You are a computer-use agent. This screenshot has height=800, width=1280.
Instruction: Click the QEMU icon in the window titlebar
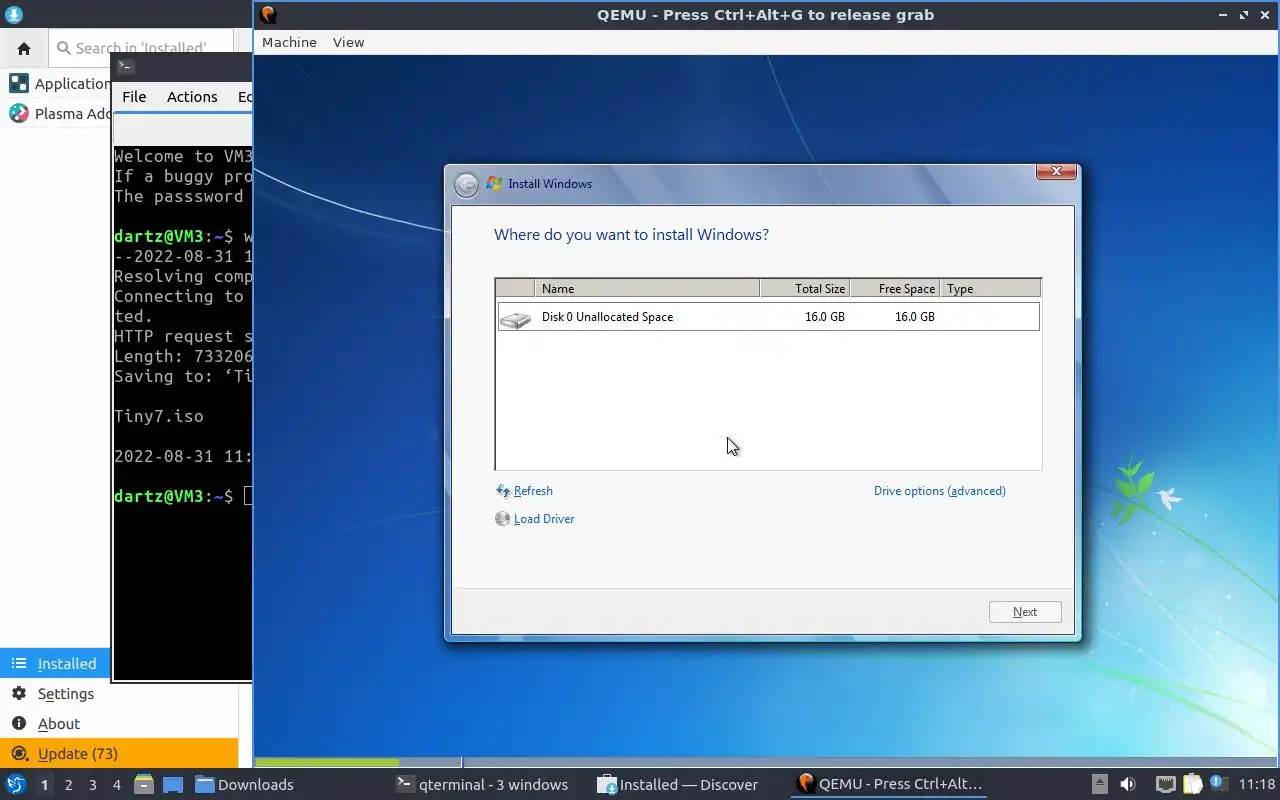(x=267, y=14)
